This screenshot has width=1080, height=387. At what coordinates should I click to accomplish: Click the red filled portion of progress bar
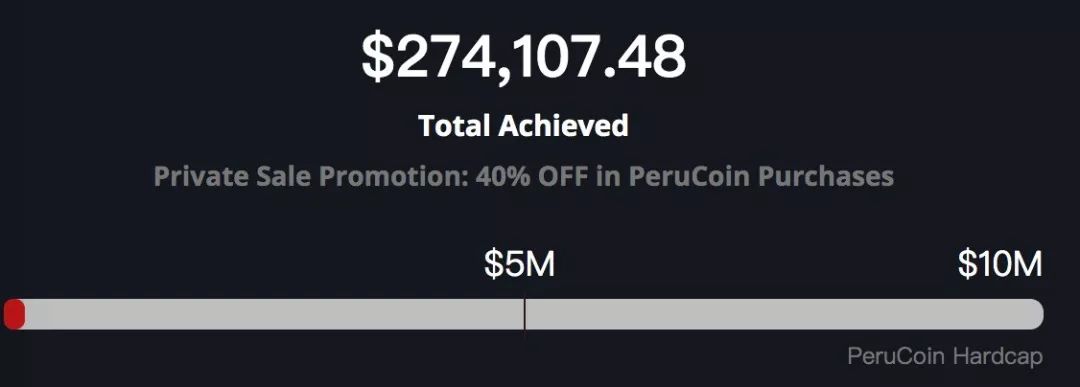point(14,314)
